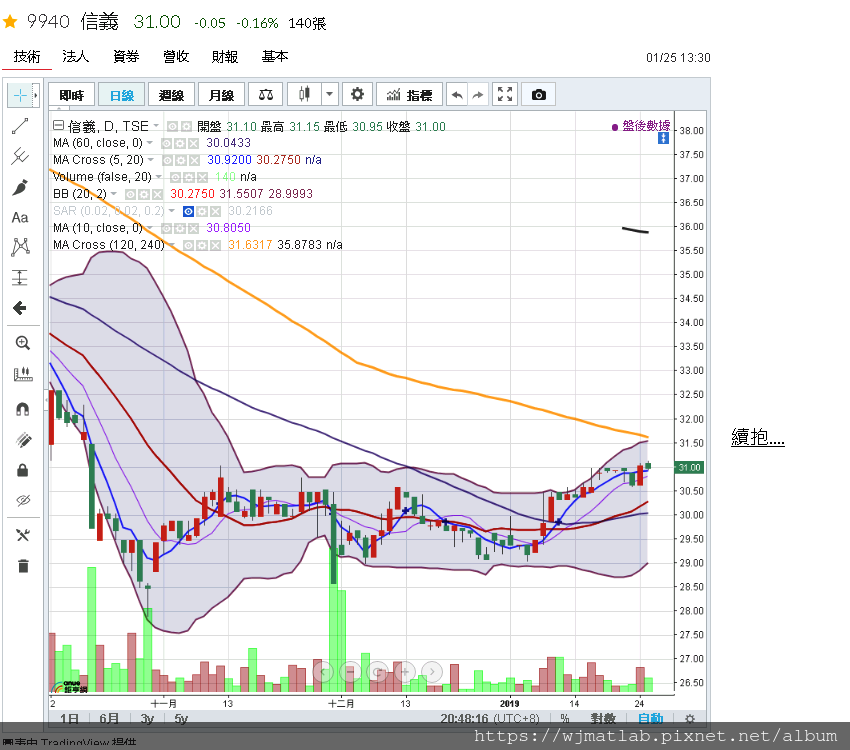
Task: Set the chart range to 3y
Action: coord(147,719)
